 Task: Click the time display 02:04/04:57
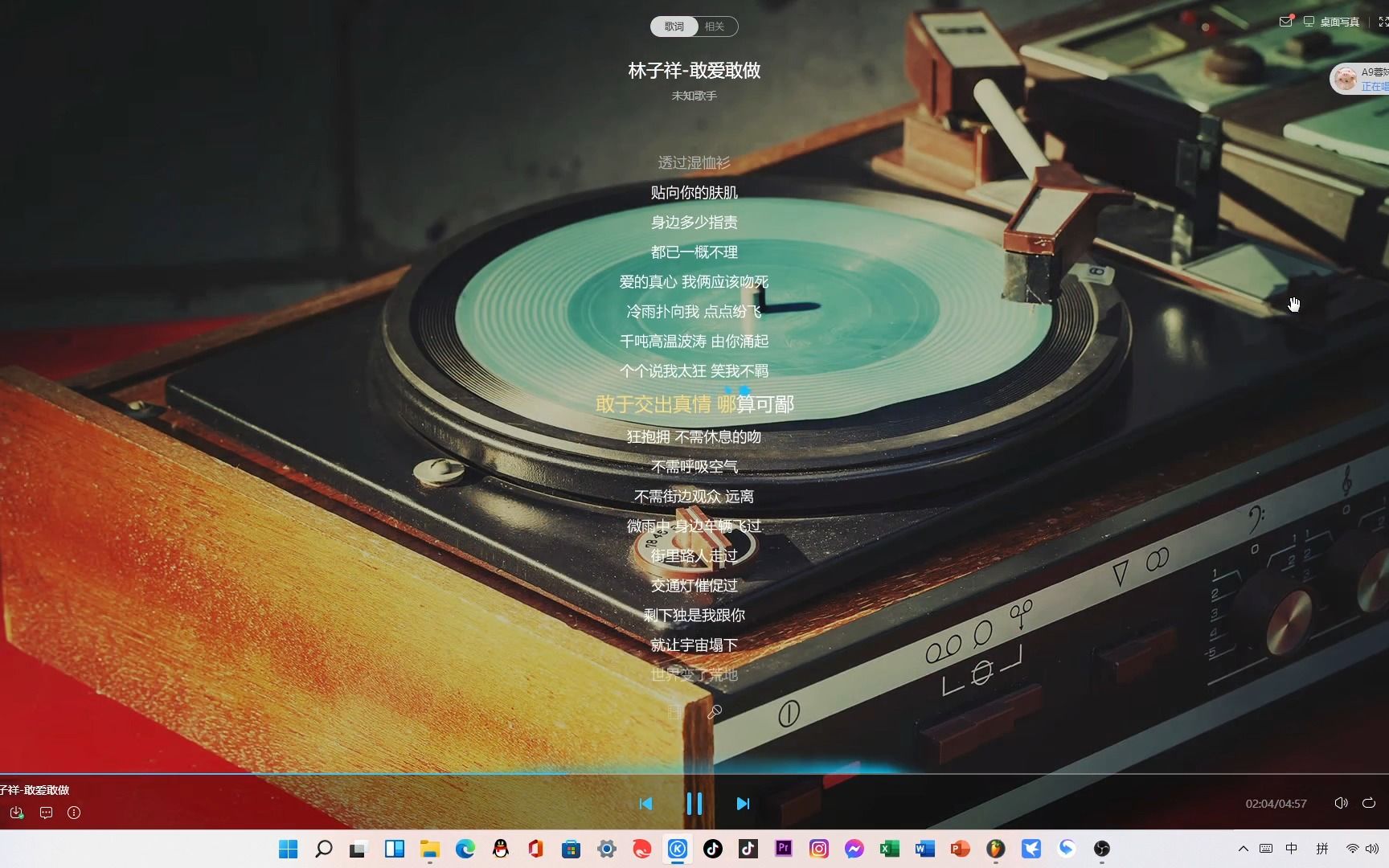tap(1276, 804)
